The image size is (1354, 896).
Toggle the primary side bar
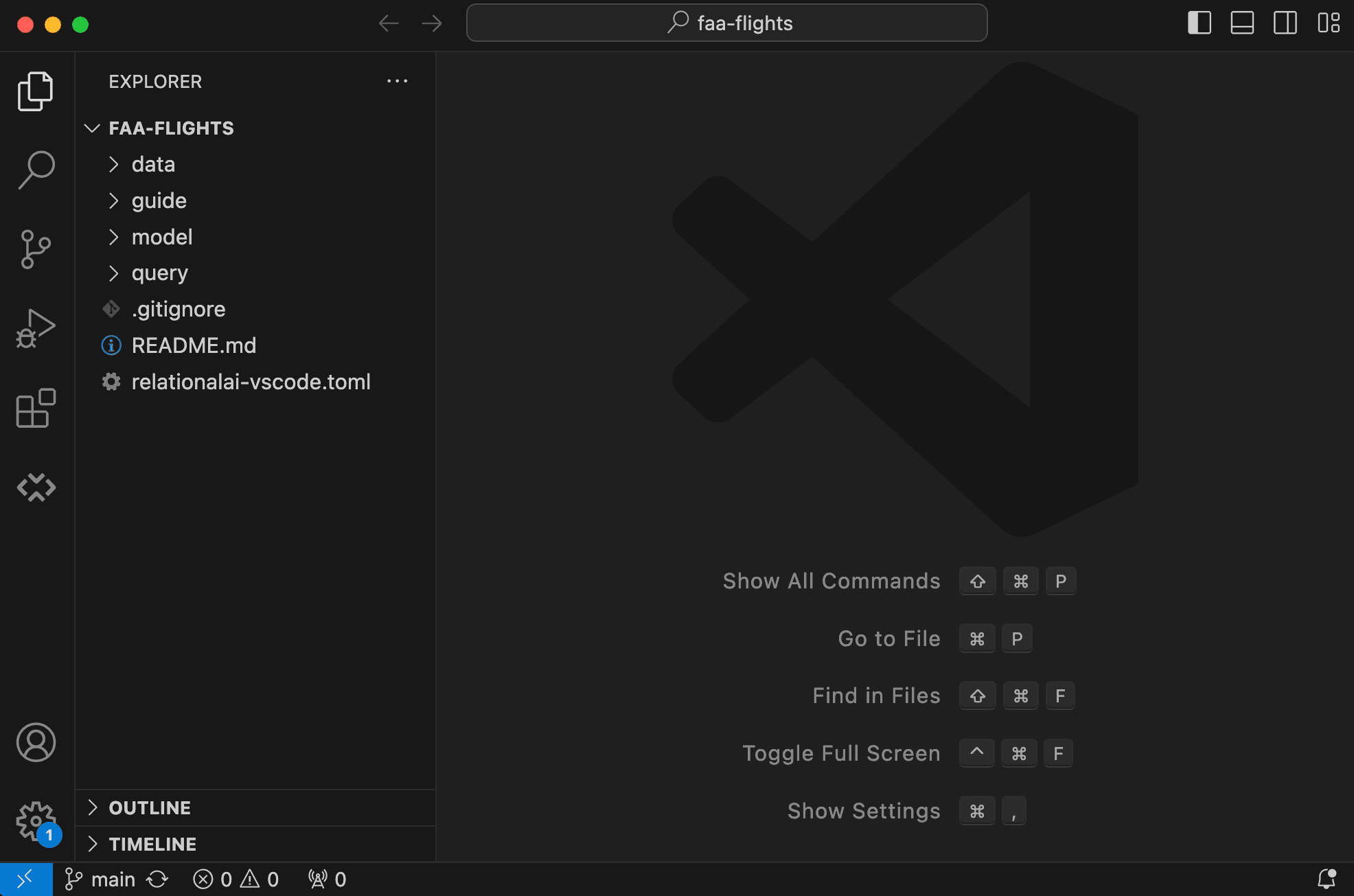(1200, 23)
